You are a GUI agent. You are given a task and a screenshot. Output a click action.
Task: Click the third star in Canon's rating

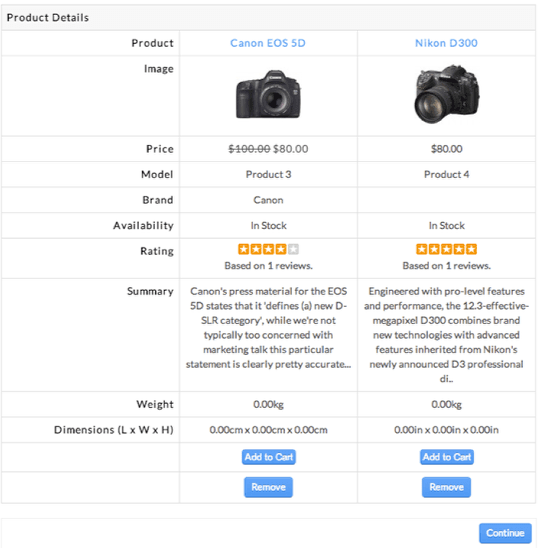(x=268, y=249)
